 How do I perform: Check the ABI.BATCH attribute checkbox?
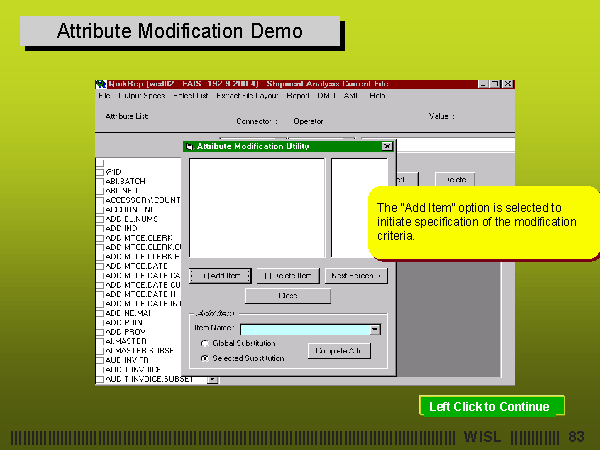[100, 181]
